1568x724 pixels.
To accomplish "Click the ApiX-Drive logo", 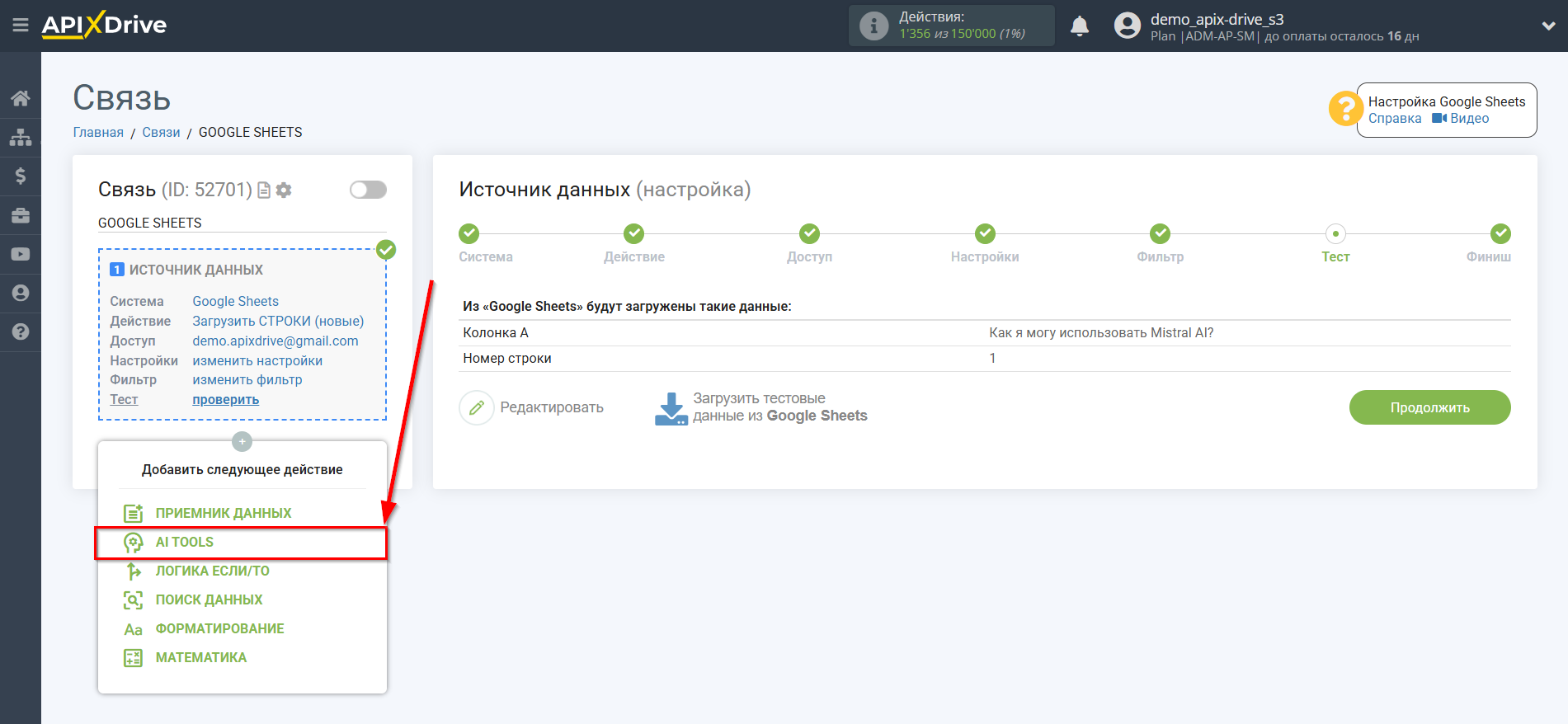I will click(x=104, y=25).
